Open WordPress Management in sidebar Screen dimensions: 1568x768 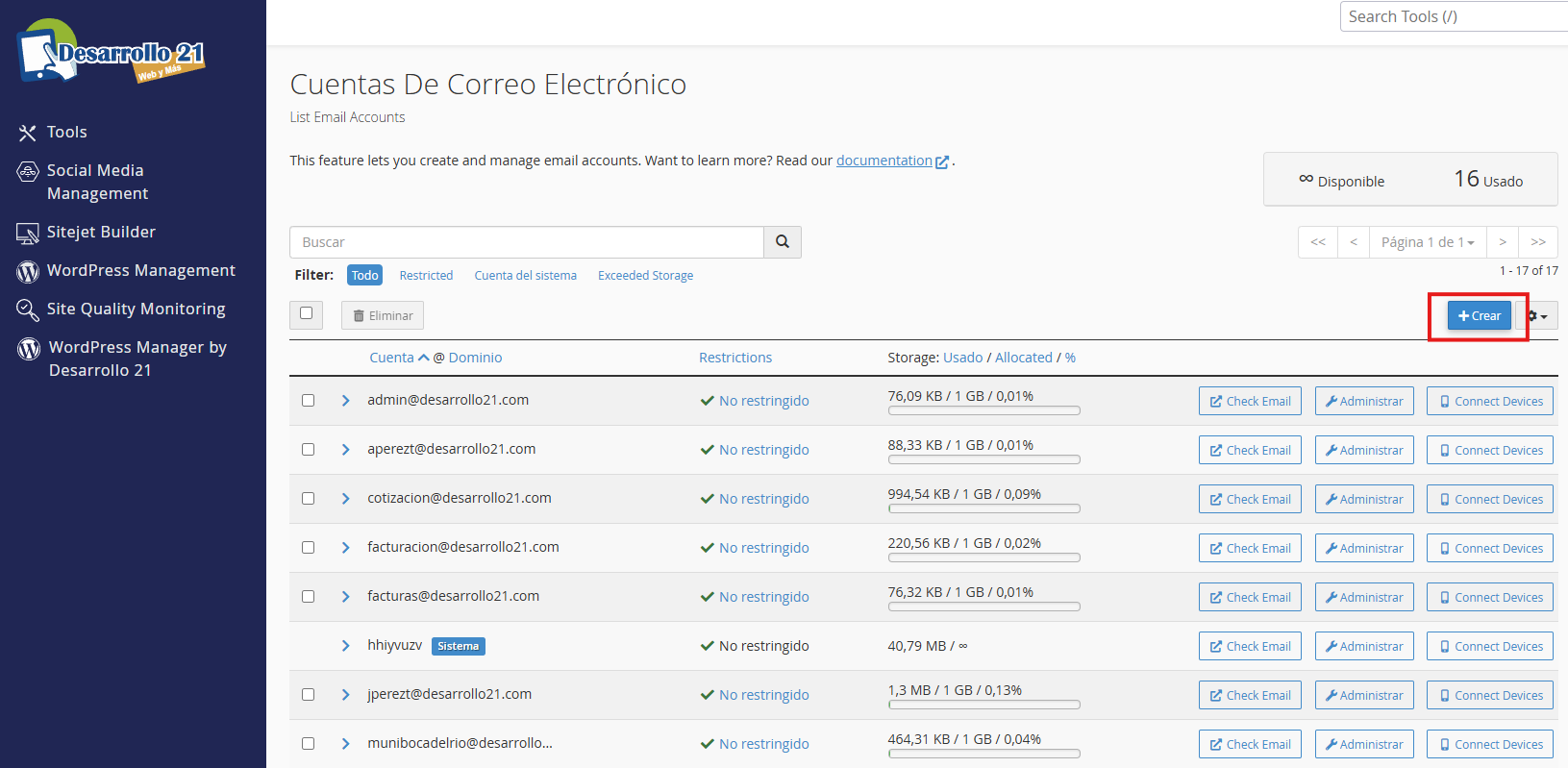140,270
